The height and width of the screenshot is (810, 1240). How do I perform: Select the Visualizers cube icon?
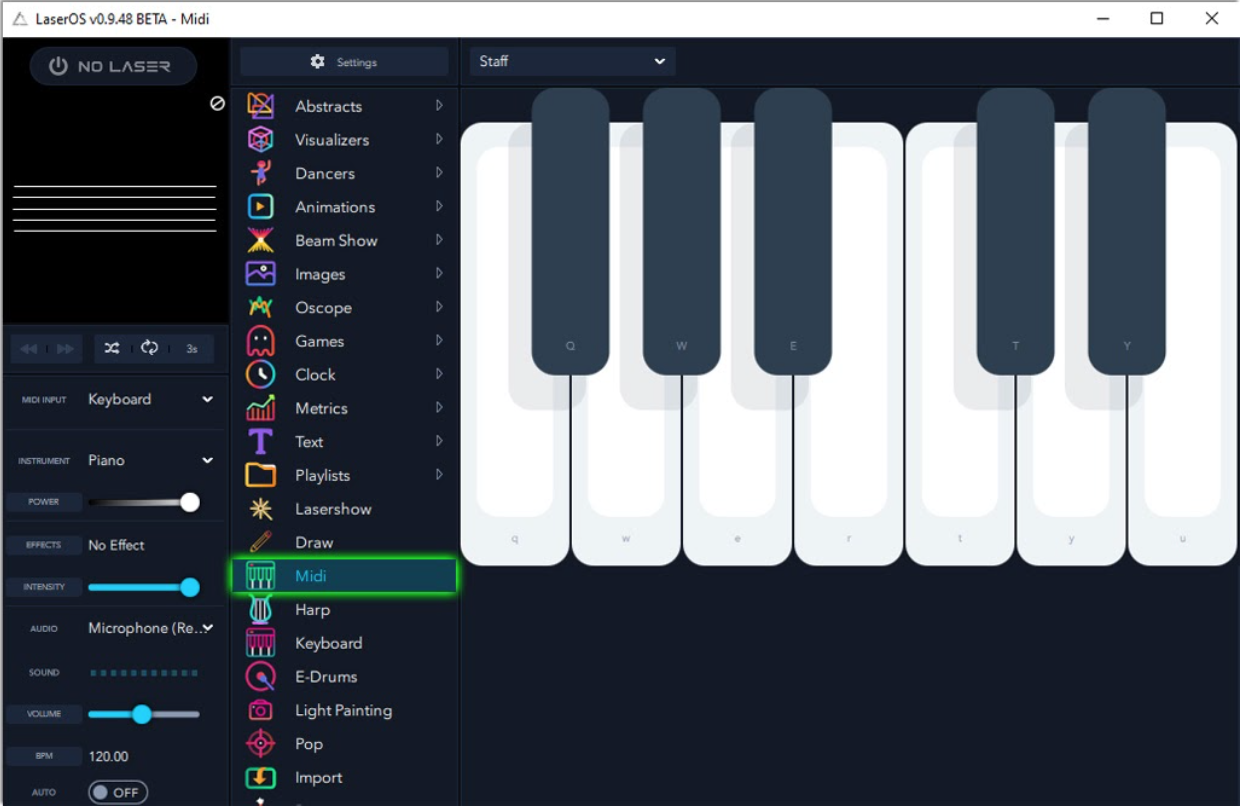(x=260, y=140)
